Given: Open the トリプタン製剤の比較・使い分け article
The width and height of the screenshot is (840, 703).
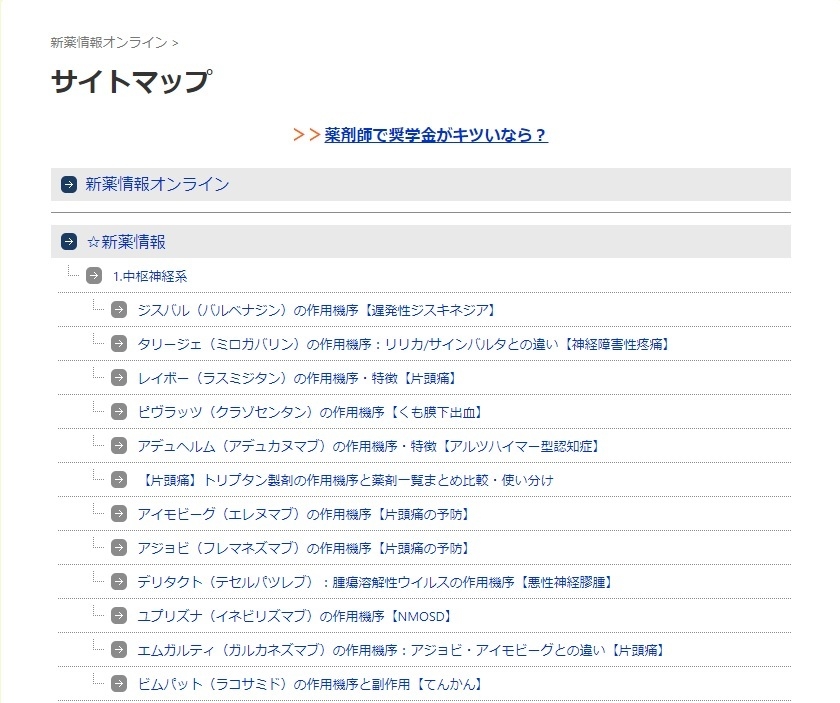Looking at the screenshot, I should (x=340, y=480).
